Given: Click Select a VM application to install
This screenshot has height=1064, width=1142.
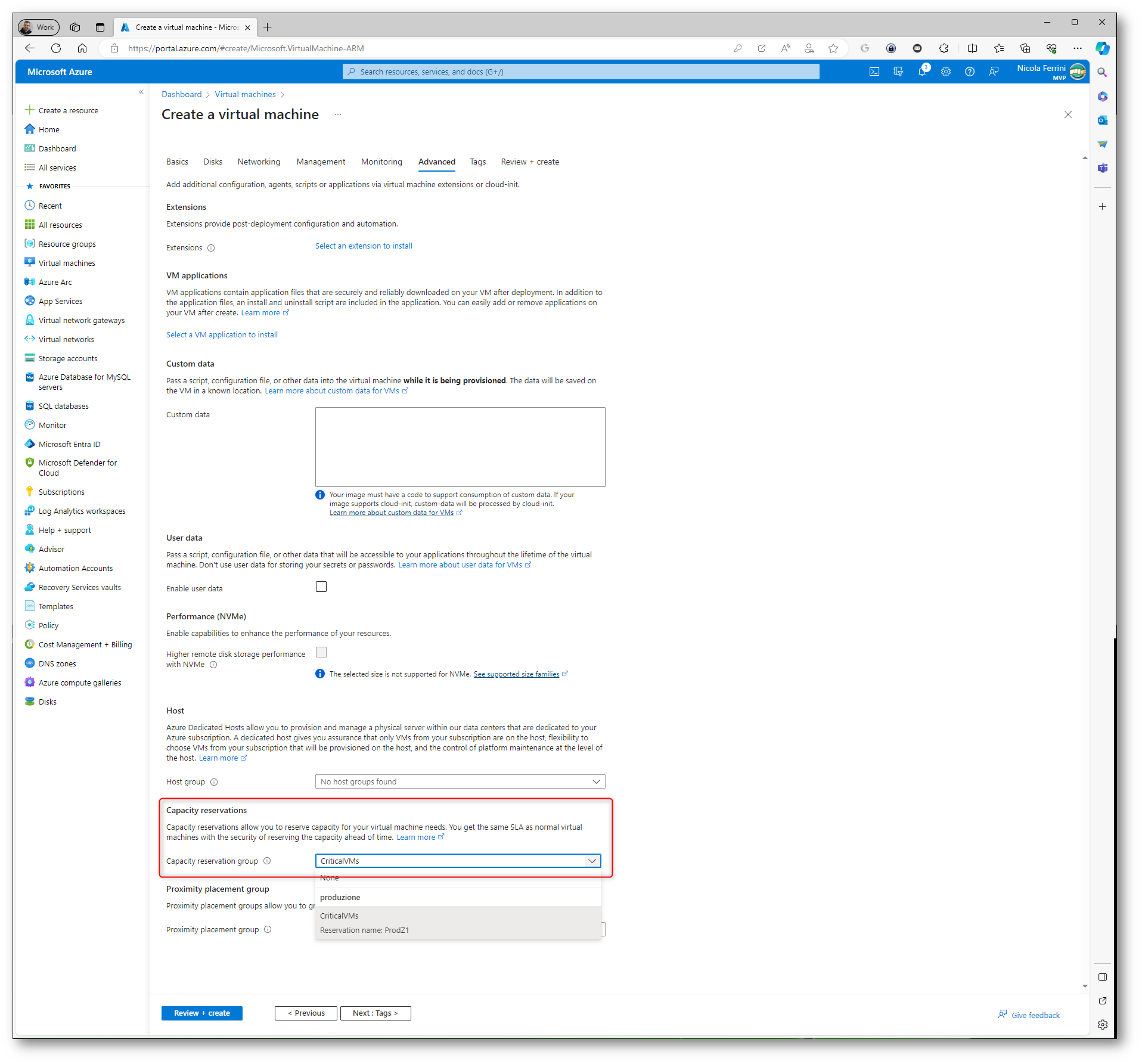Looking at the screenshot, I should (222, 334).
